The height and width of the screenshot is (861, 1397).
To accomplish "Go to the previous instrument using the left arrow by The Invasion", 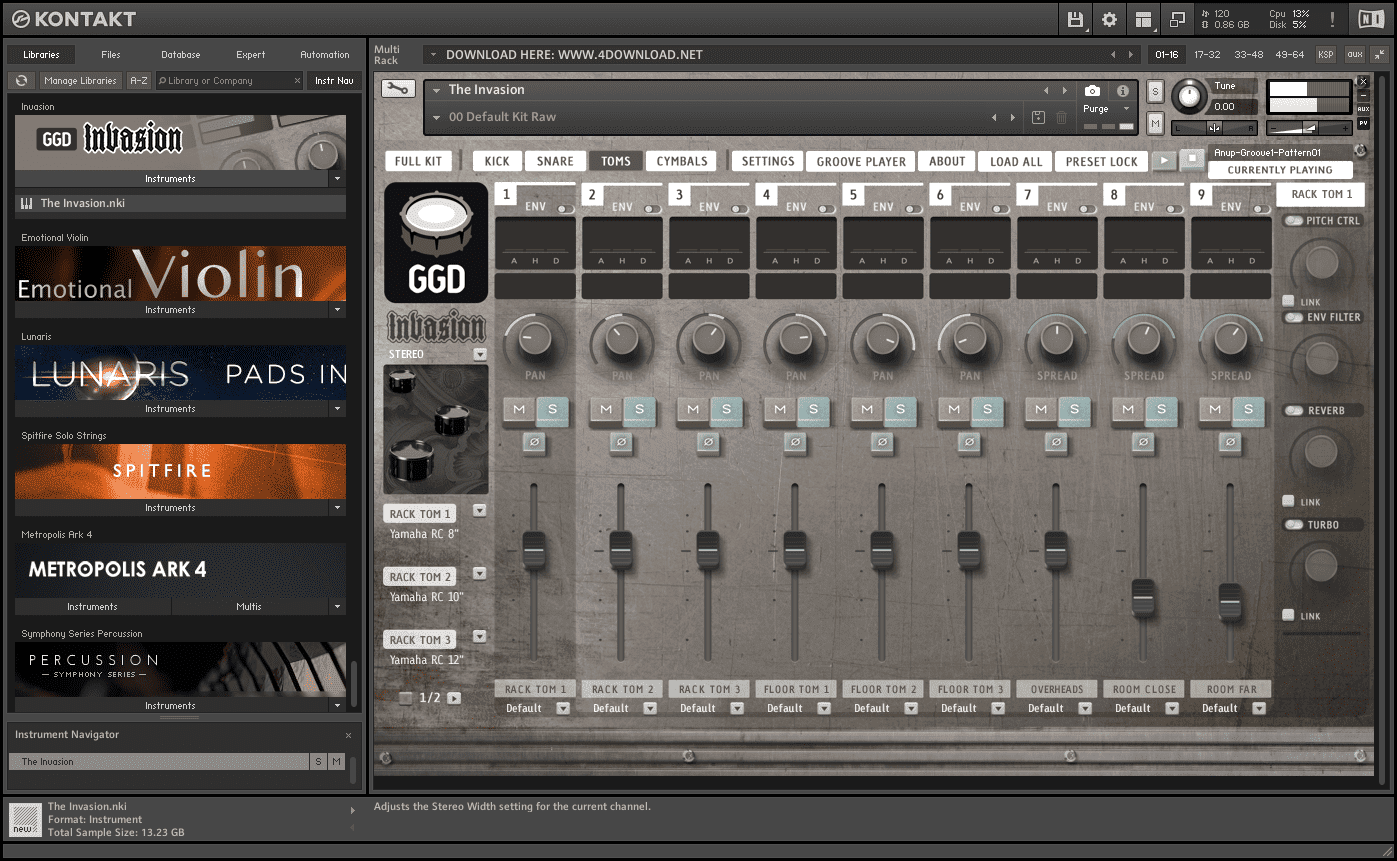I will [1046, 90].
